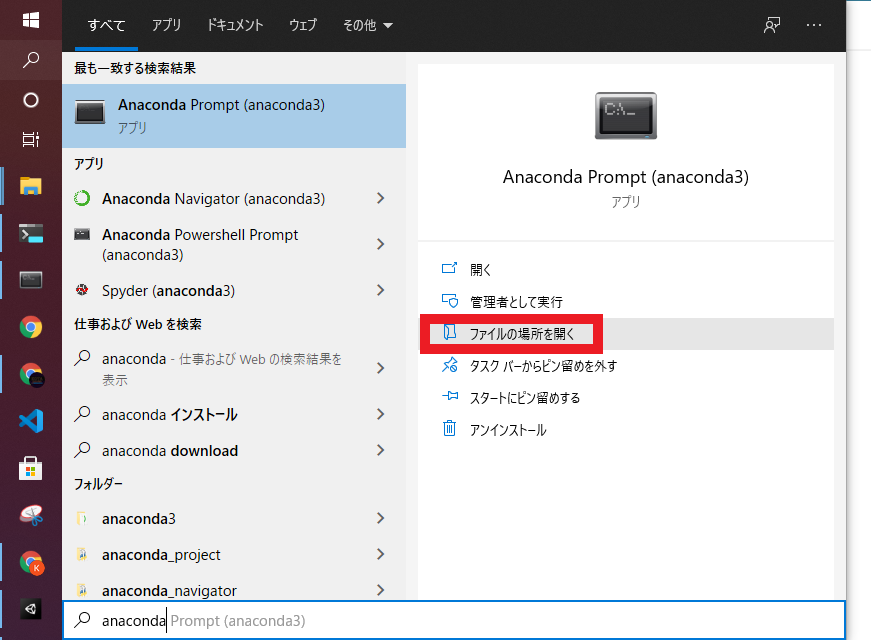
Task: Launch Google Chrome from the taskbar
Action: (x=31, y=327)
